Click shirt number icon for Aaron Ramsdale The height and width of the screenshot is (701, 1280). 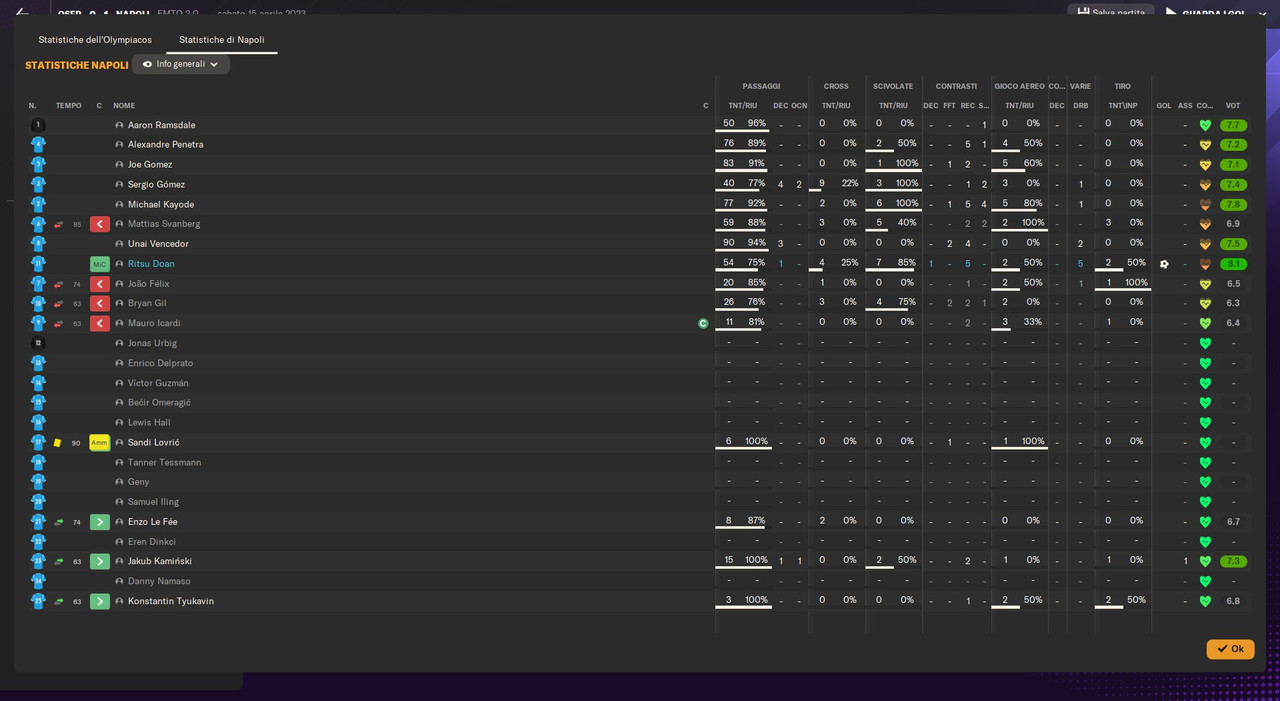(x=38, y=125)
